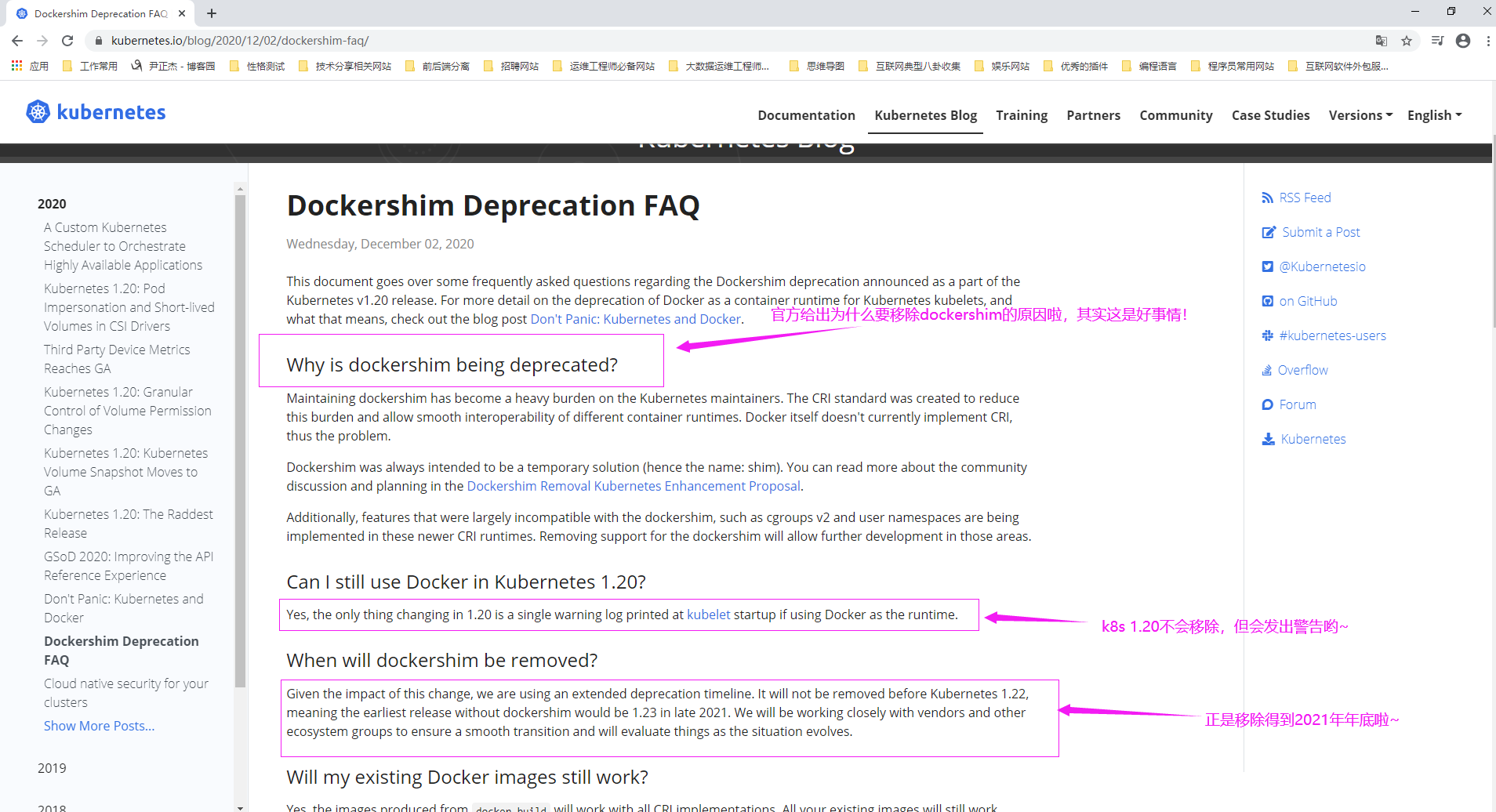Open Don't Panic: Kubernetes and Docker link
Screen dimensions: 1496x812
point(636,319)
